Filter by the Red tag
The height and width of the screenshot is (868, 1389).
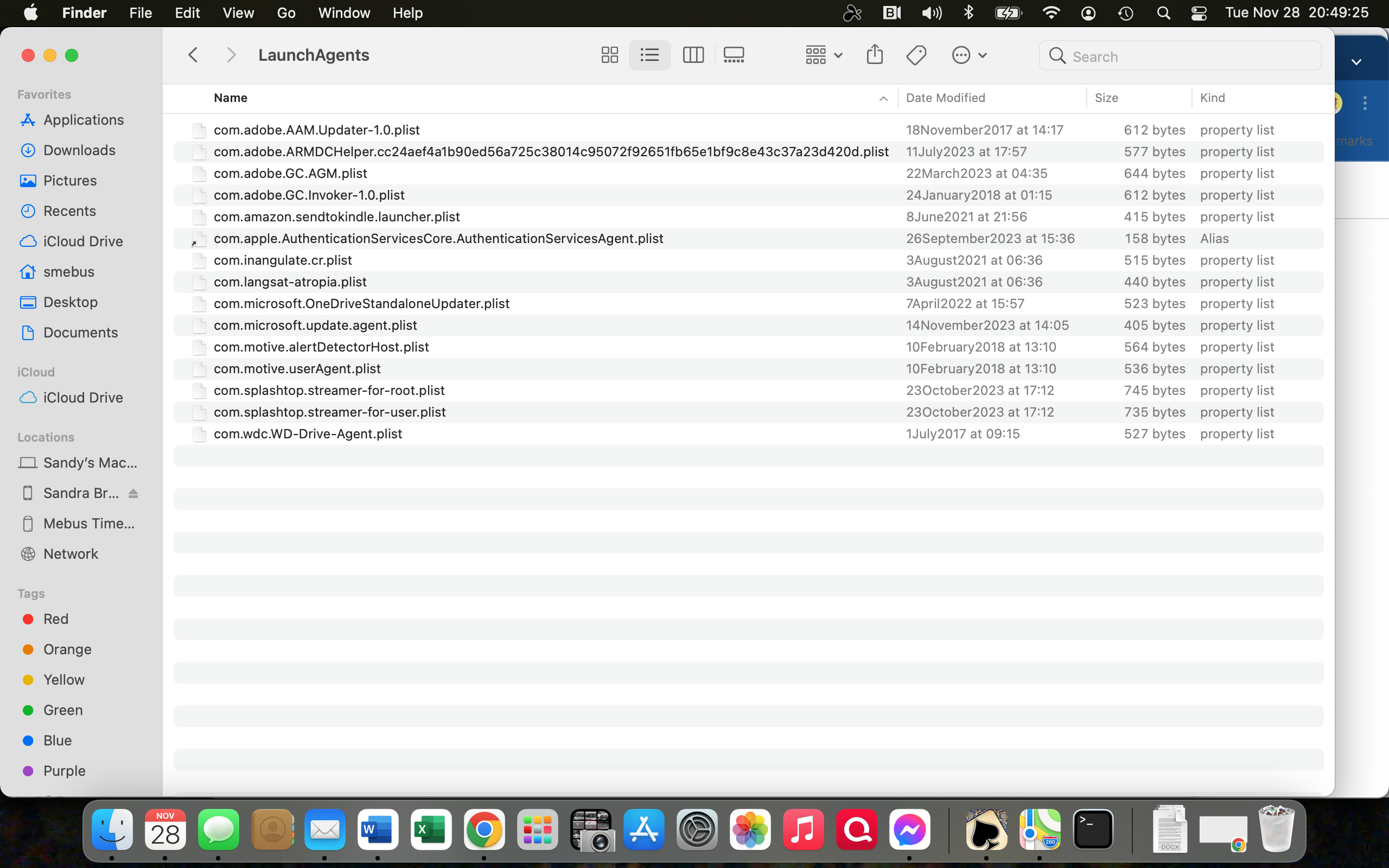(56, 619)
